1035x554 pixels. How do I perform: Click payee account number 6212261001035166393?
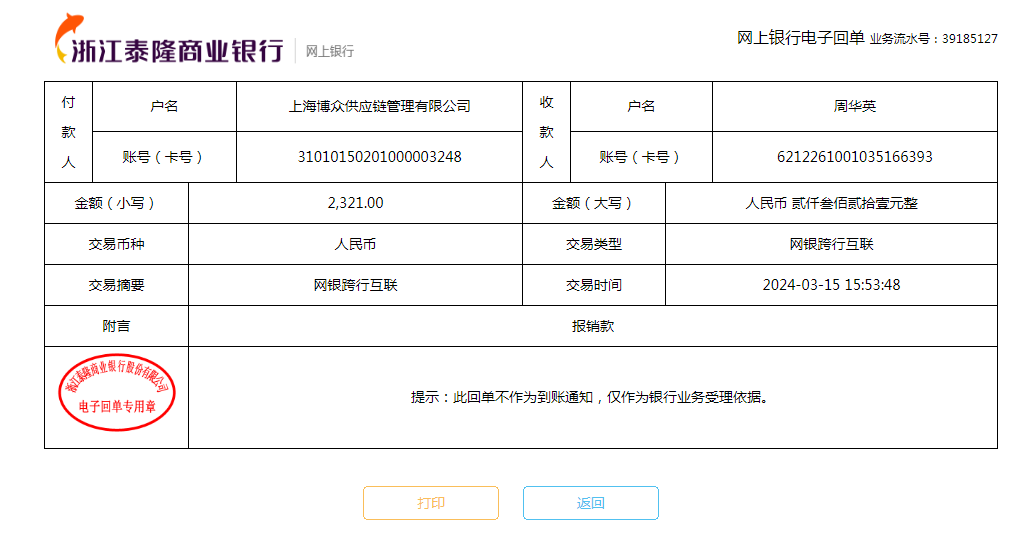click(854, 157)
